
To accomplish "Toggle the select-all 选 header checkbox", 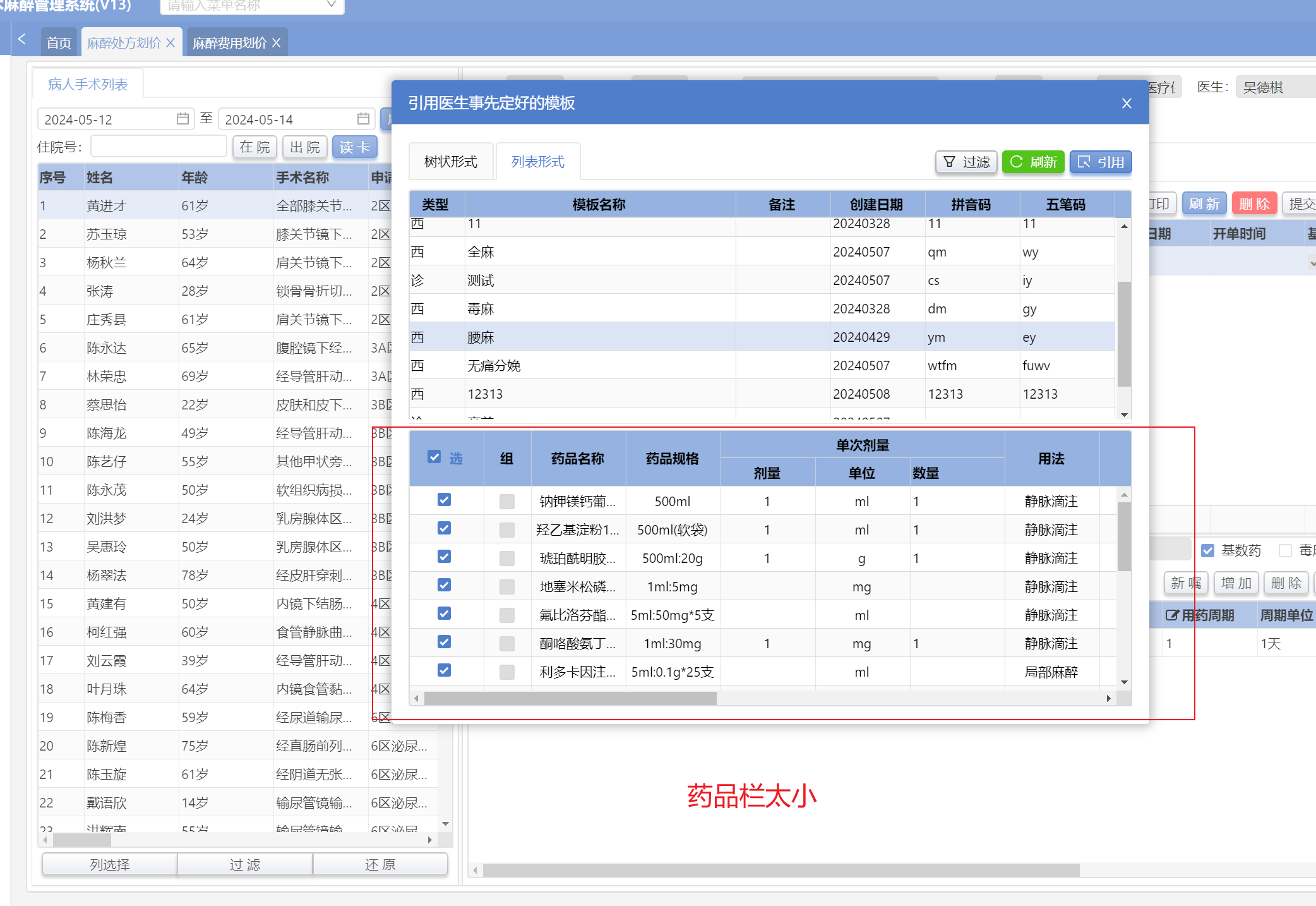I will pyautogui.click(x=434, y=457).
